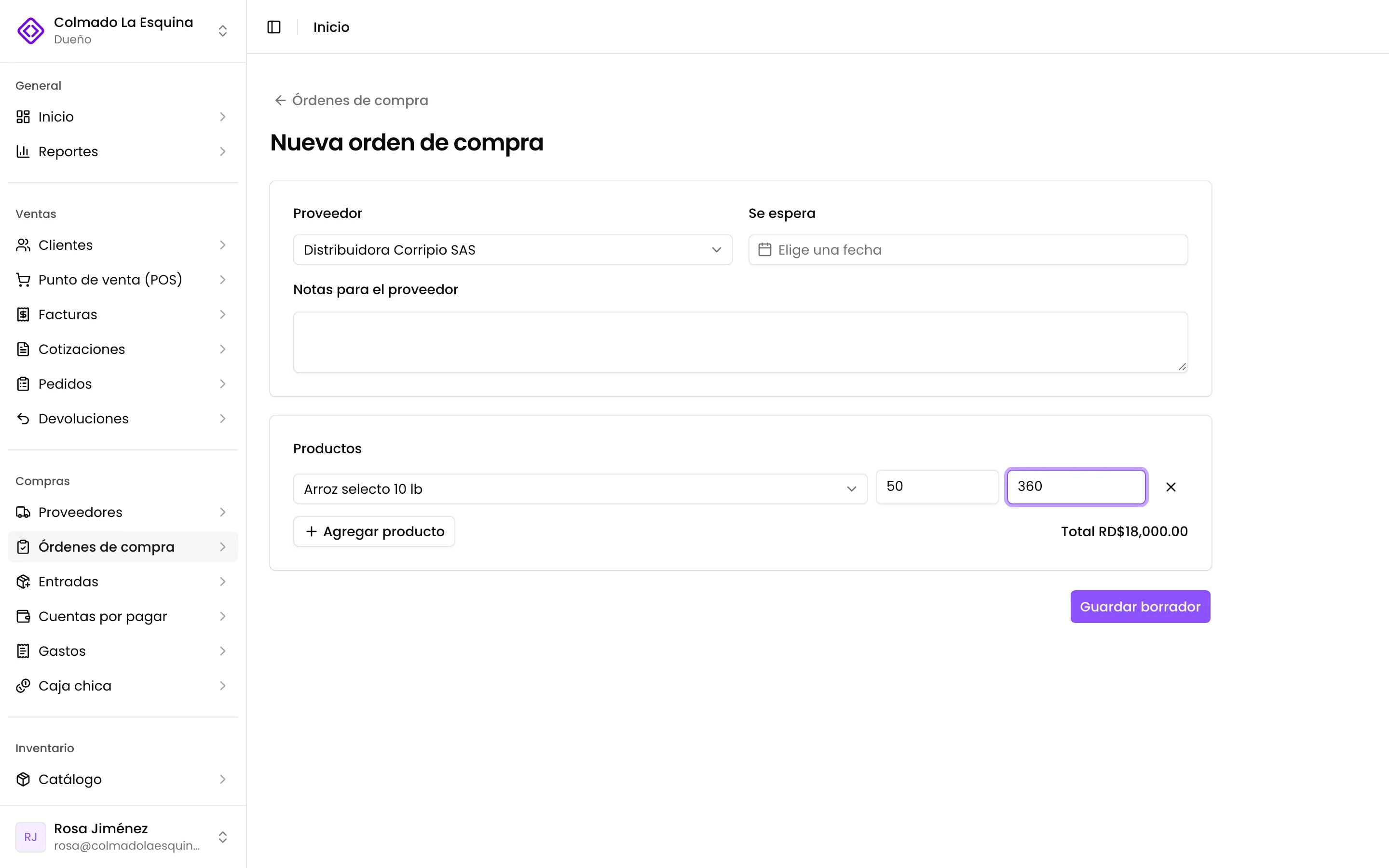The image size is (1389, 868).
Task: Expand the Órdenes de compra sidebar chevron
Action: coord(223,547)
